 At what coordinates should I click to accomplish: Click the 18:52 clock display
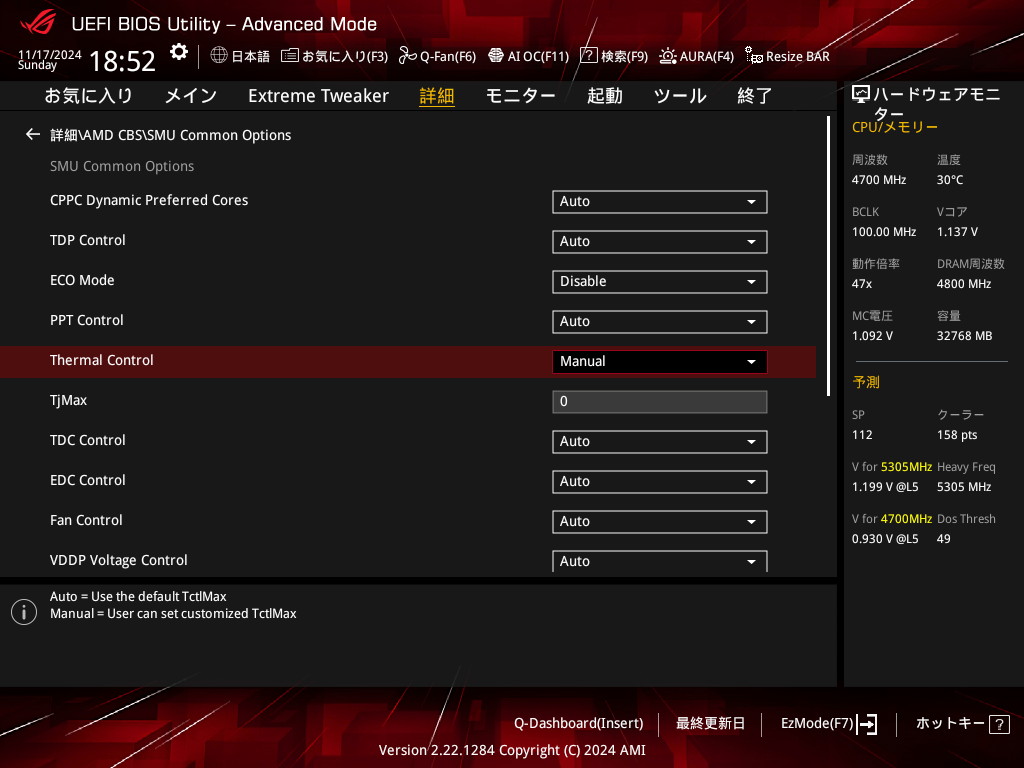122,62
